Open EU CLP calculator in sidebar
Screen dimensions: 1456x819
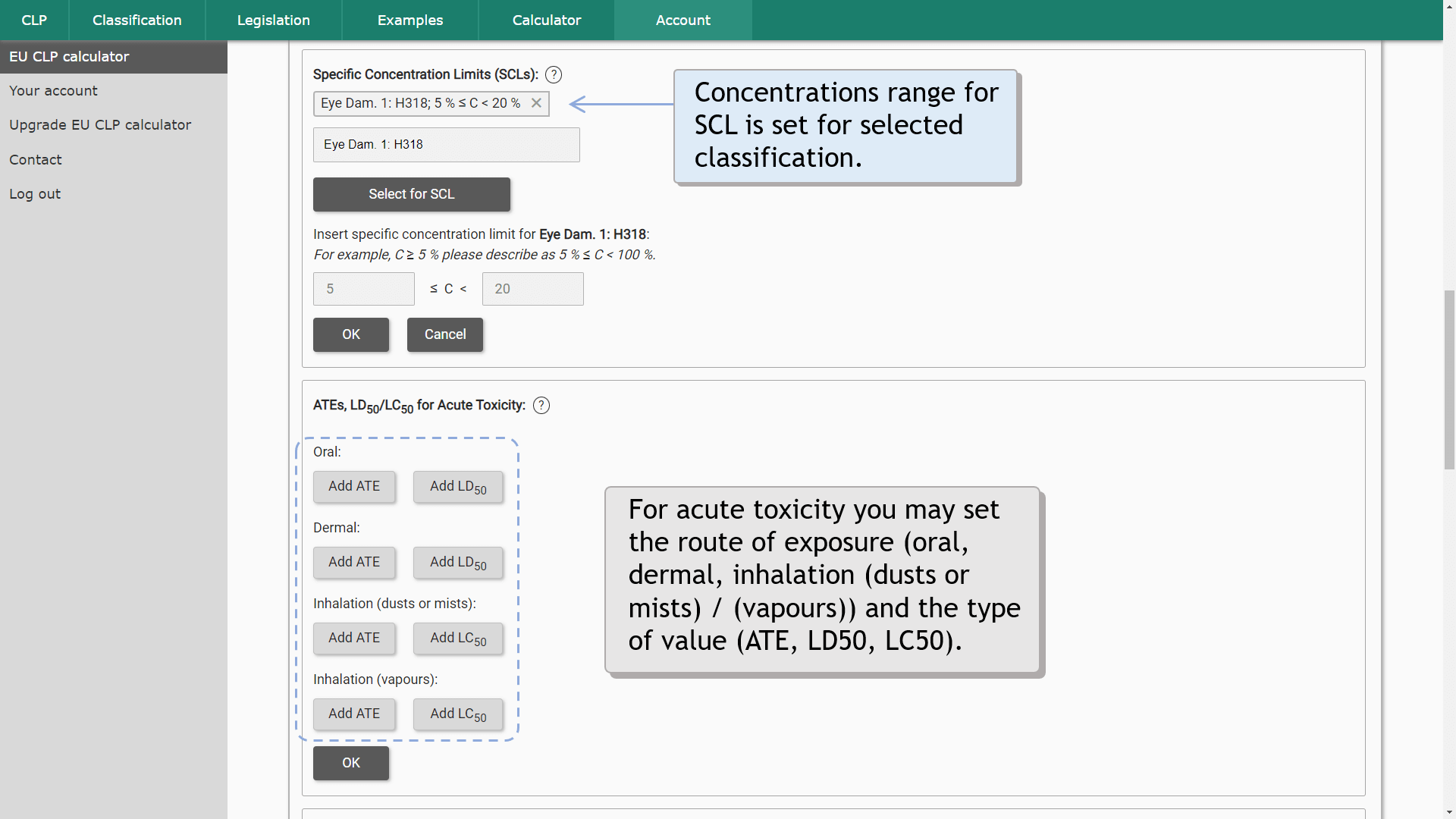pyautogui.click(x=114, y=57)
